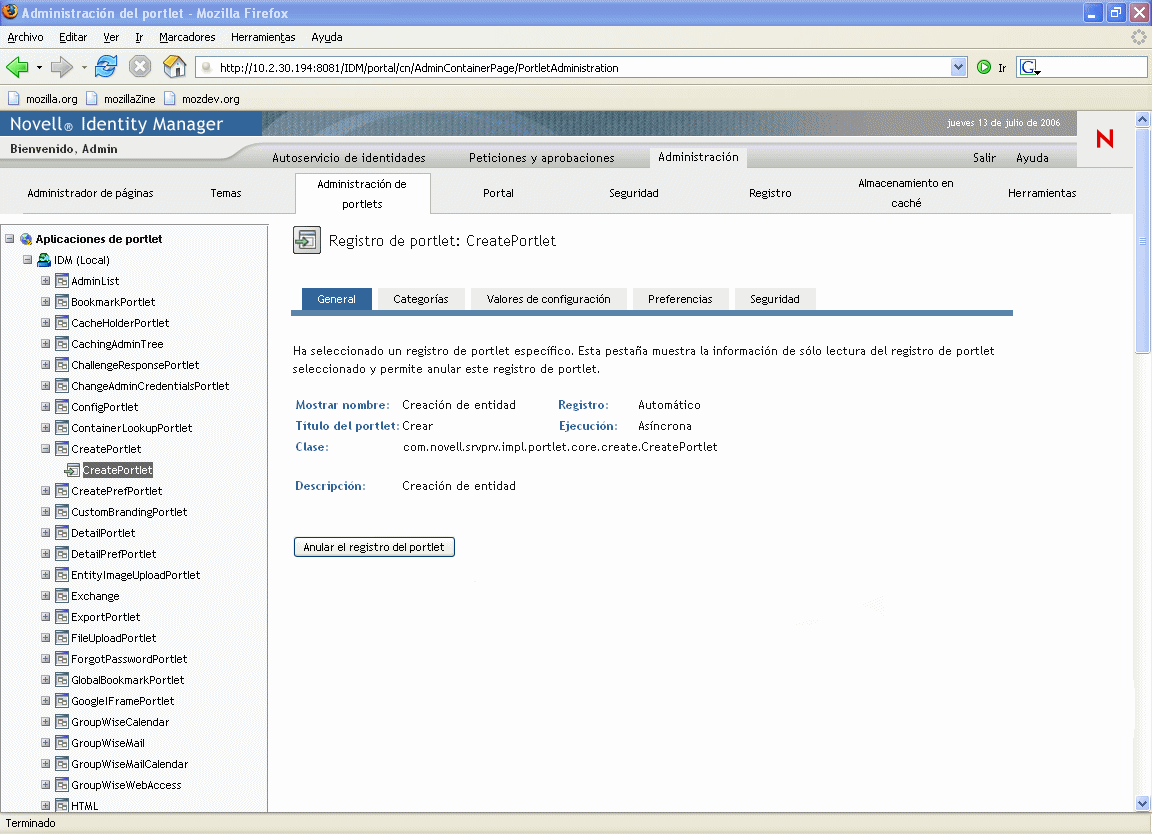Screen dimensions: 1152x834
Task: Click the Aplicaciones de portlet globe icon
Action: [26, 239]
